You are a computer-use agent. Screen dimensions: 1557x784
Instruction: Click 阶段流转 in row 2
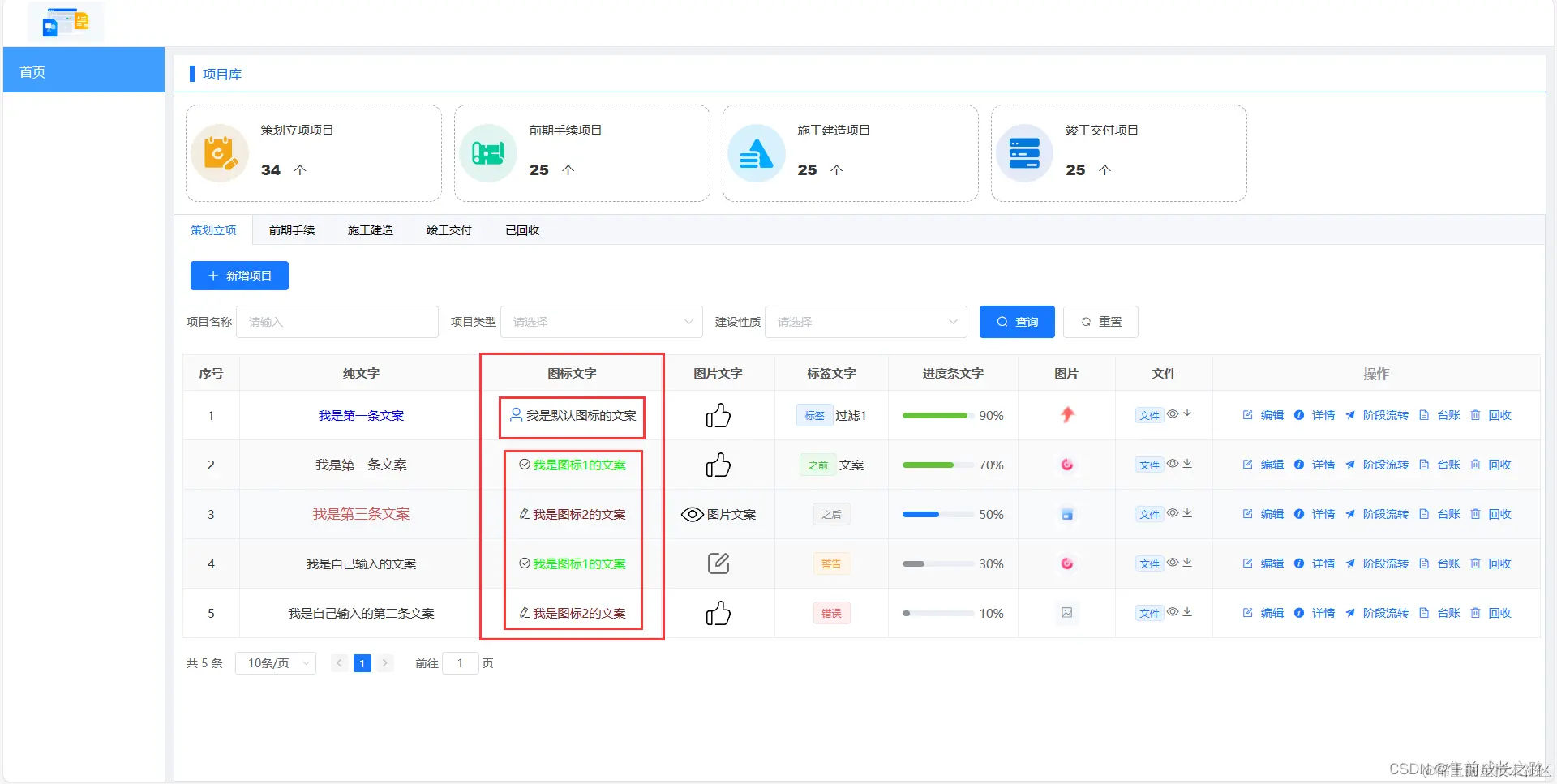pyautogui.click(x=1377, y=465)
